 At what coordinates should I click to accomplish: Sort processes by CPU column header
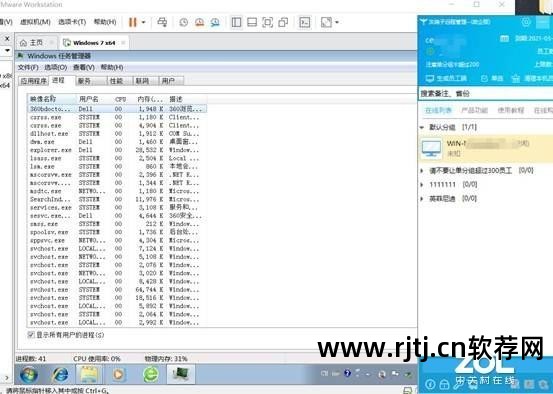click(x=121, y=99)
